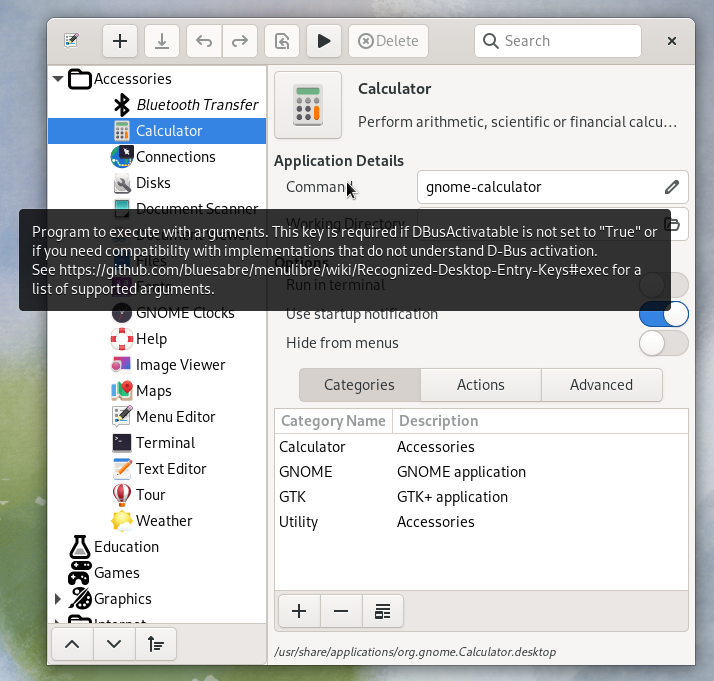
Task: Click the disabled Delete button
Action: pyautogui.click(x=388, y=41)
